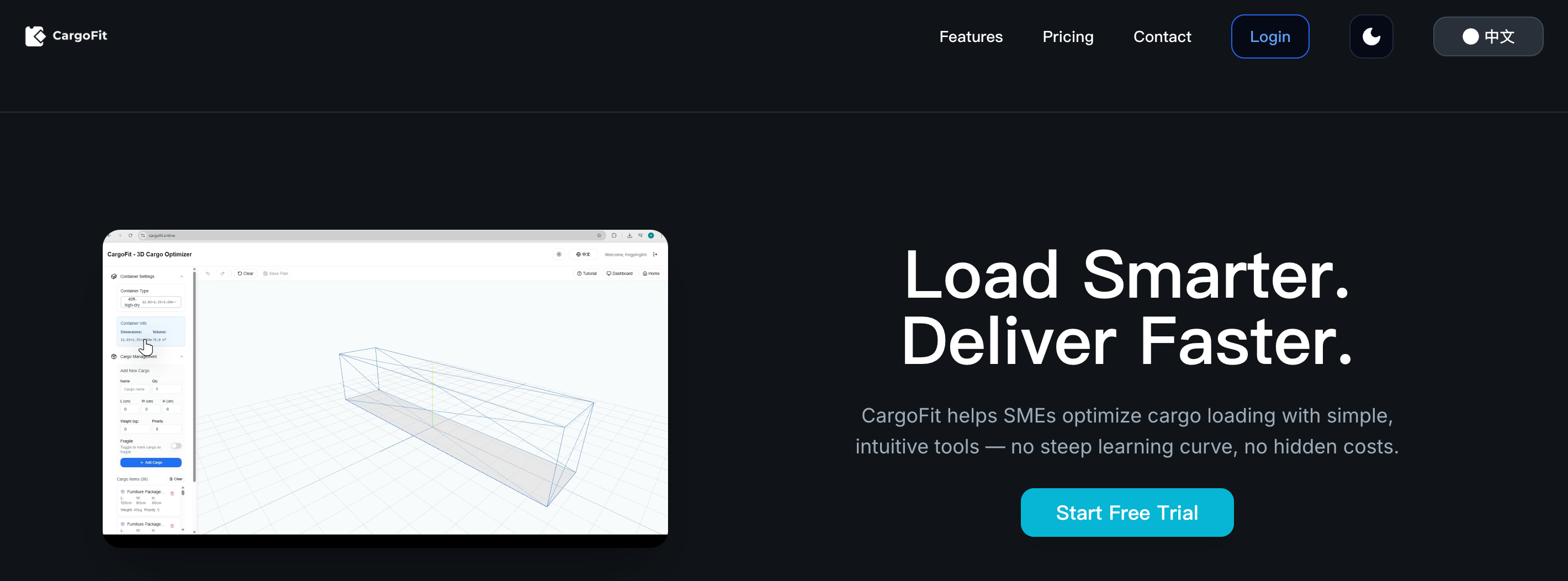The image size is (1568, 581).
Task: Click the undo arrow in the preview toolbar
Action: 208,274
